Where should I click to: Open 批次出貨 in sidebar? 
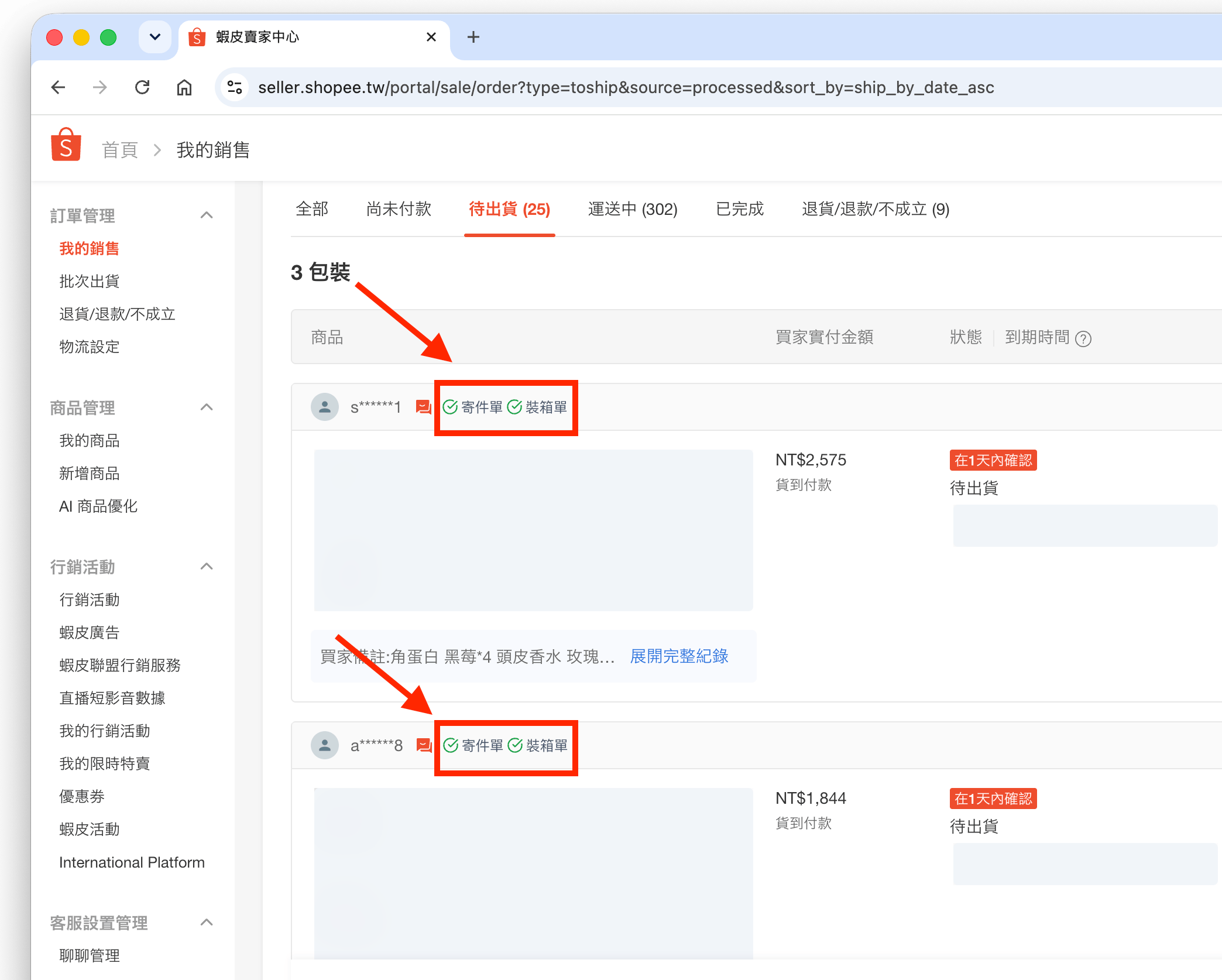[x=89, y=282]
